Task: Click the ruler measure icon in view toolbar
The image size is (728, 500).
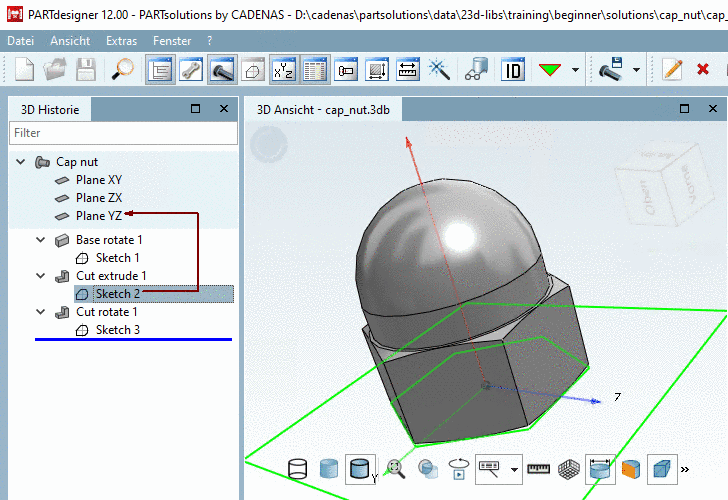Action: [539, 469]
